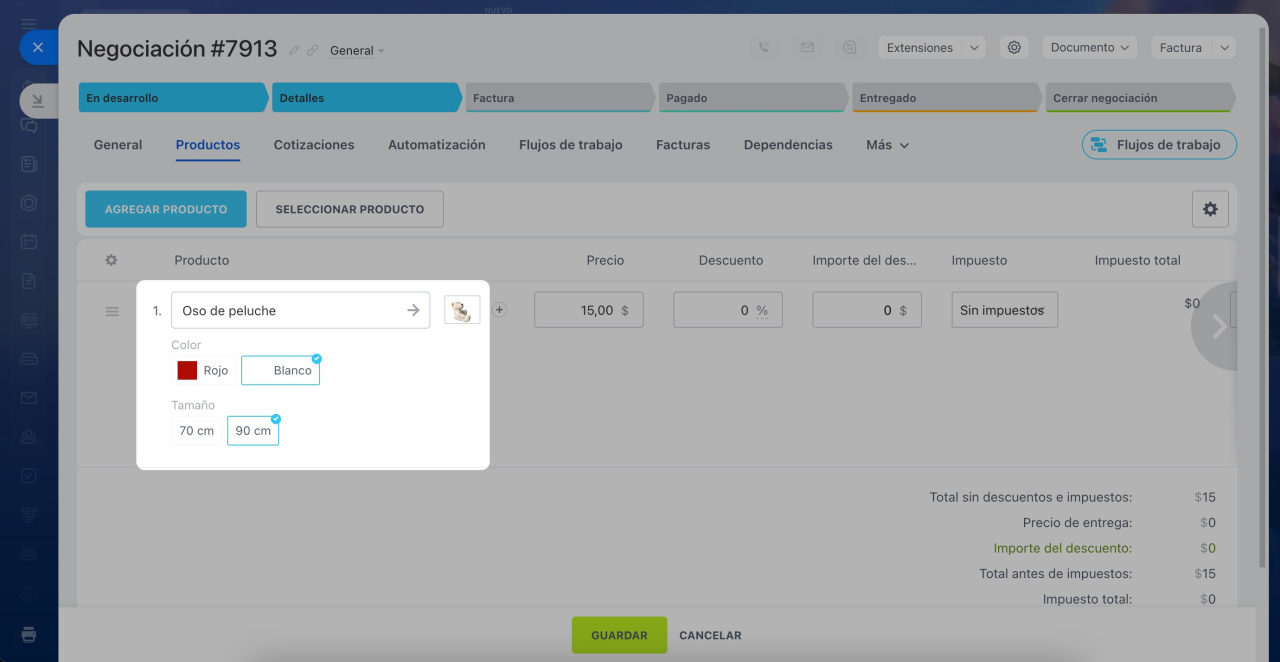Click the Seleccionar producto button
Screen dimensions: 1280x662
click(350, 209)
